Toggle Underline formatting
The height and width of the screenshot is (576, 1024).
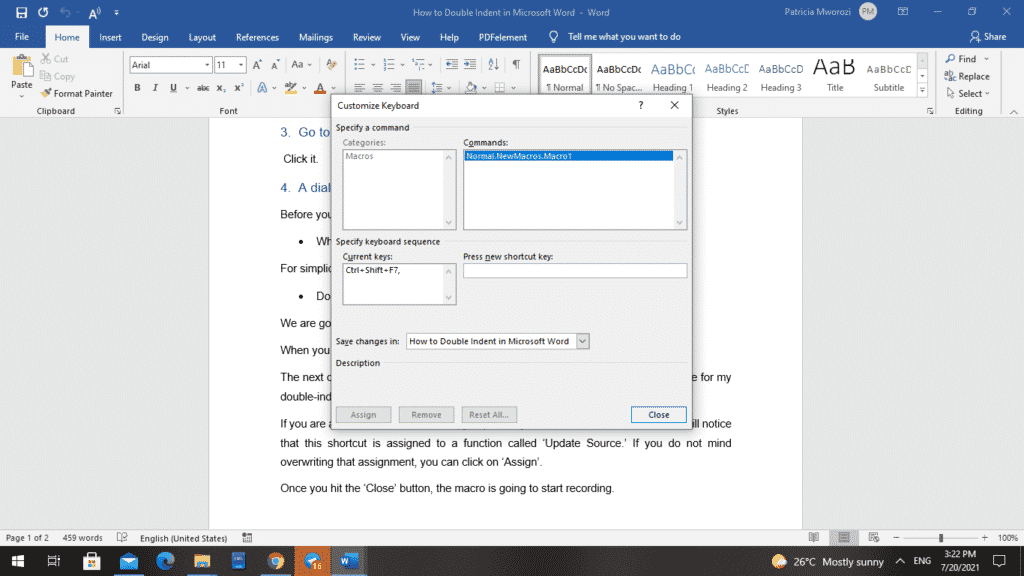(x=173, y=88)
